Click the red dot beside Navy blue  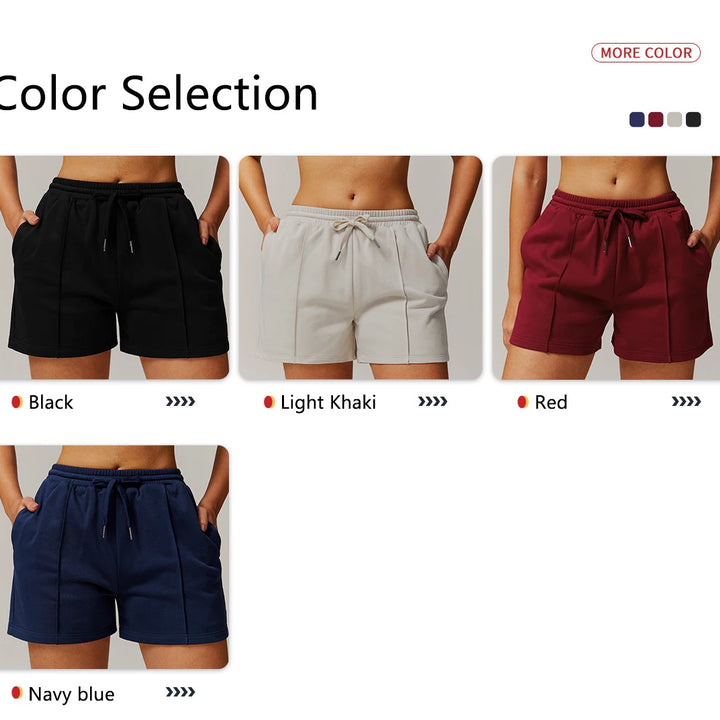pyautogui.click(x=17, y=692)
